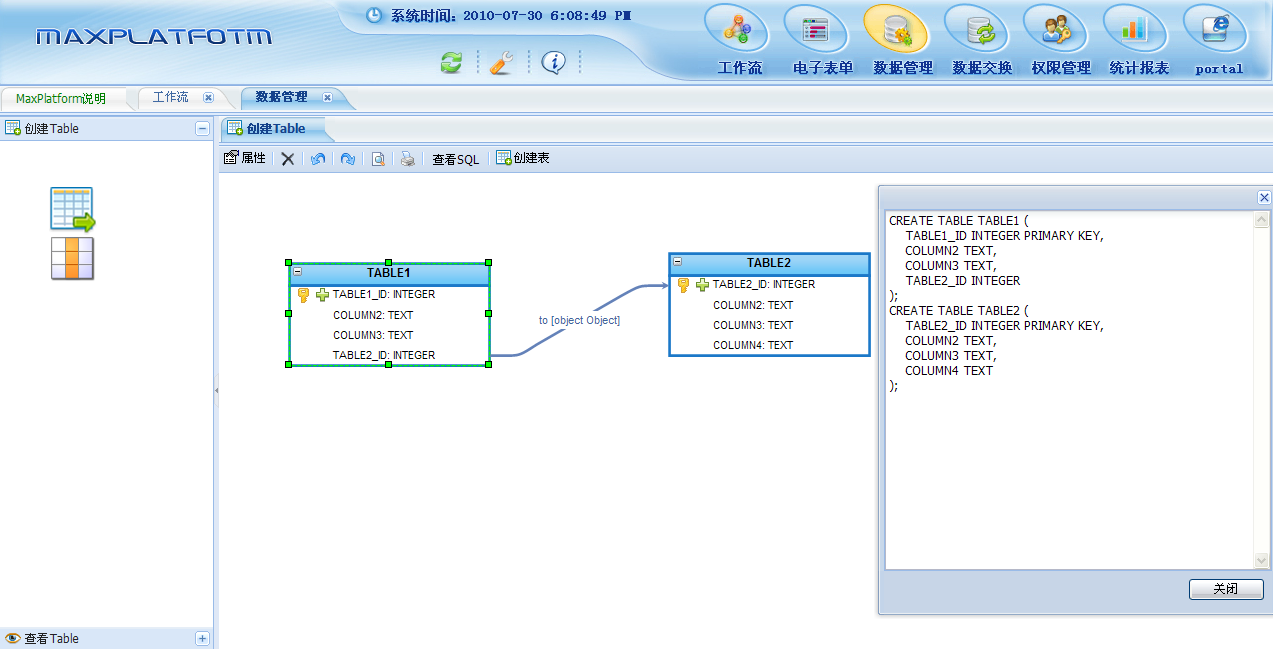1273x649 pixels.
Task: Click the MAXPLATFORM logo
Action: click(154, 37)
